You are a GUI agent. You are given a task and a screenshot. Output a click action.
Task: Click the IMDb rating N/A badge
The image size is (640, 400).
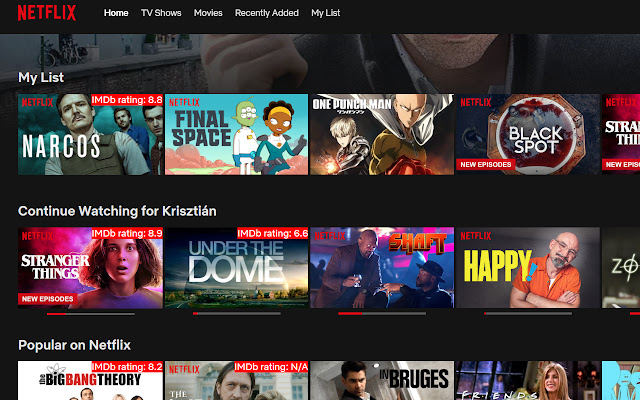271,367
